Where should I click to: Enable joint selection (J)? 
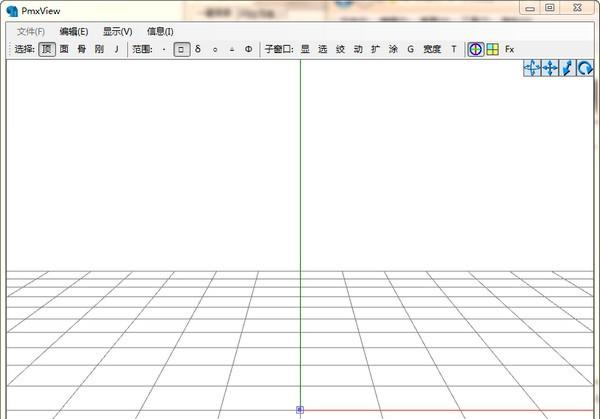pos(115,49)
